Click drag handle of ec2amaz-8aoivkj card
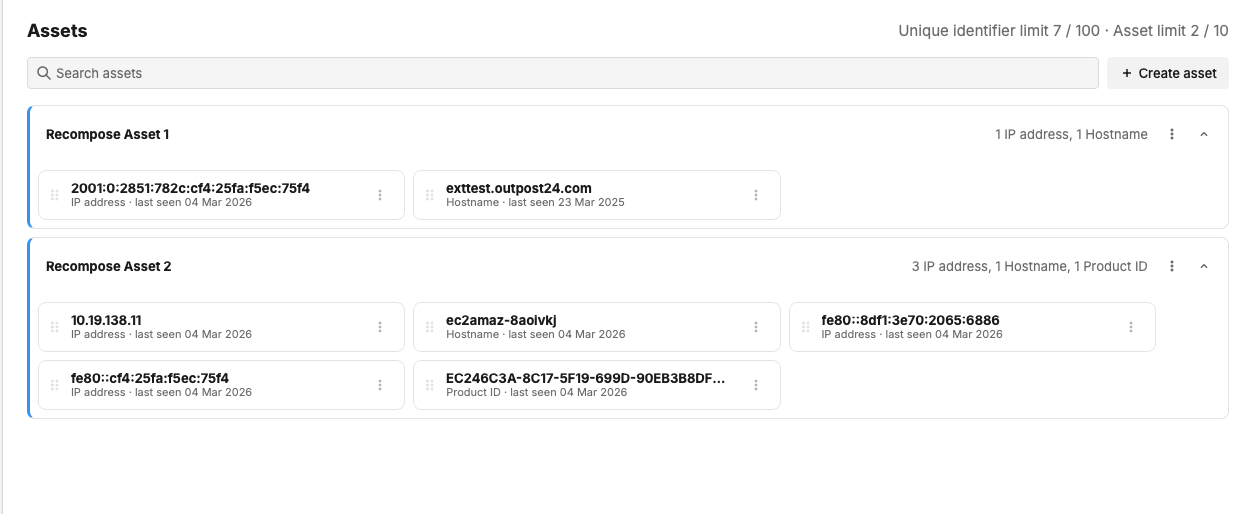Image resolution: width=1247 pixels, height=514 pixels. pos(430,327)
